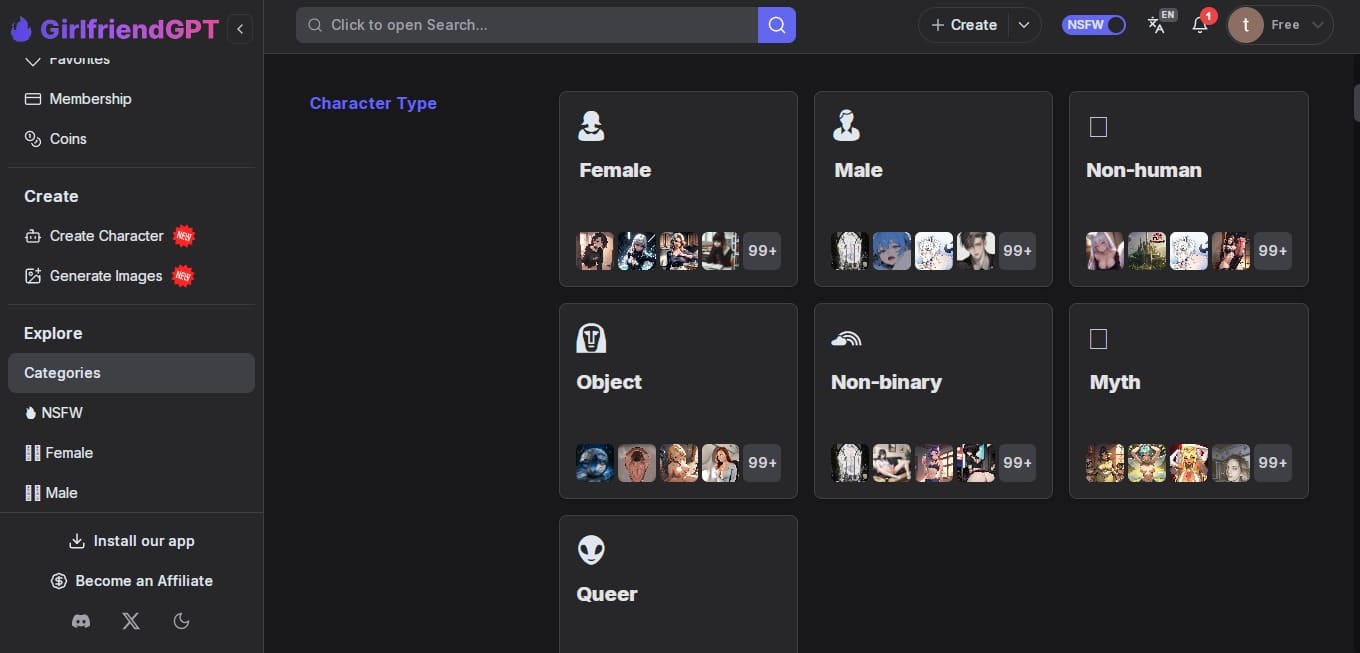Click the Coins icon in the sidebar
This screenshot has width=1360, height=653.
coord(32,139)
